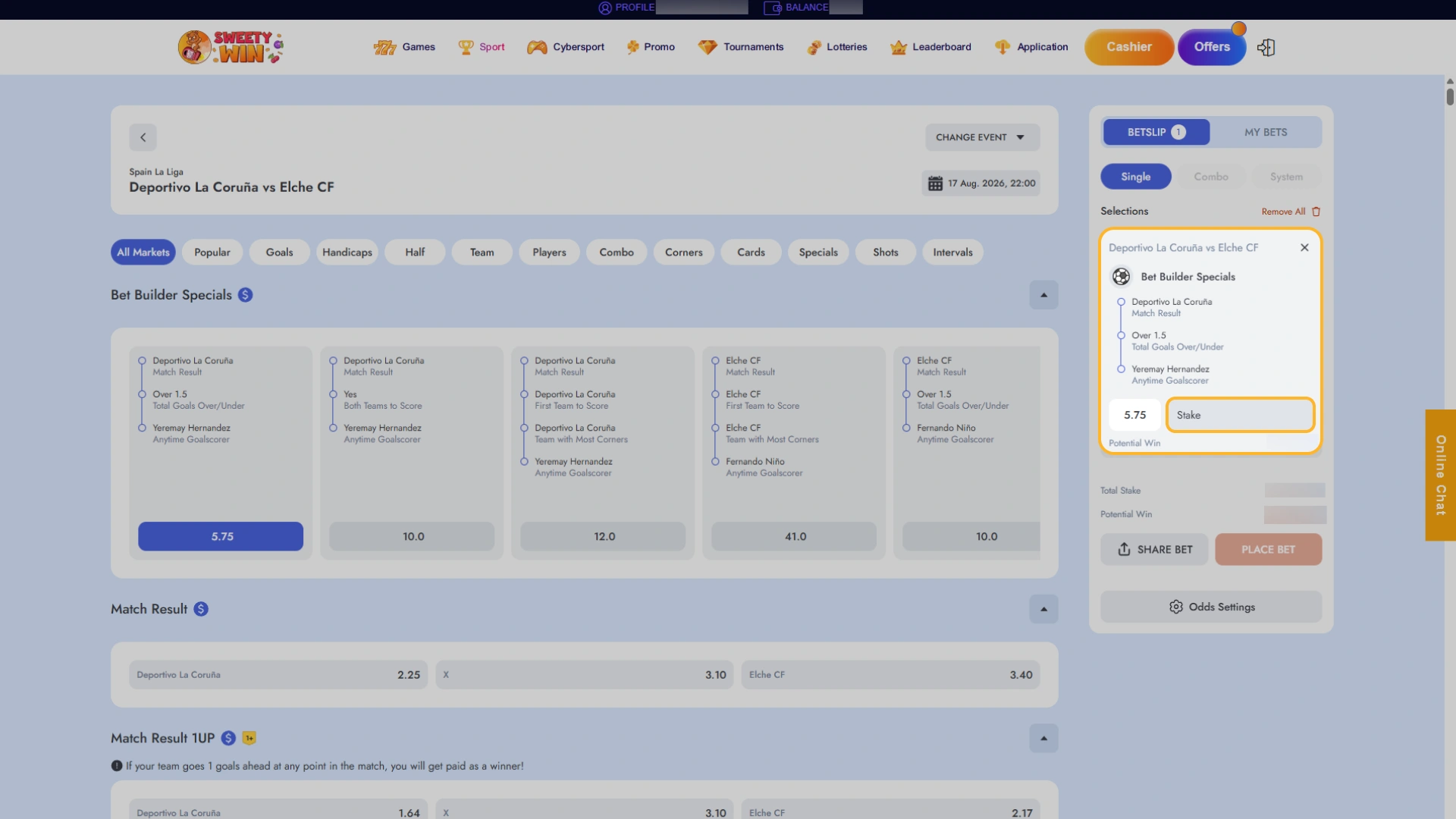Switch to the My Bets tab
The height and width of the screenshot is (819, 1456).
coord(1266,132)
